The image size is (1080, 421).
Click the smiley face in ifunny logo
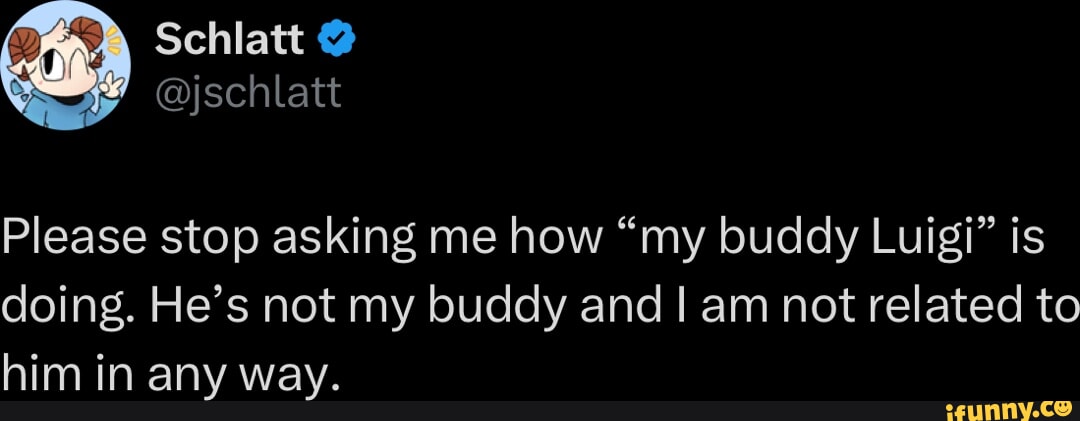pos(1060,406)
